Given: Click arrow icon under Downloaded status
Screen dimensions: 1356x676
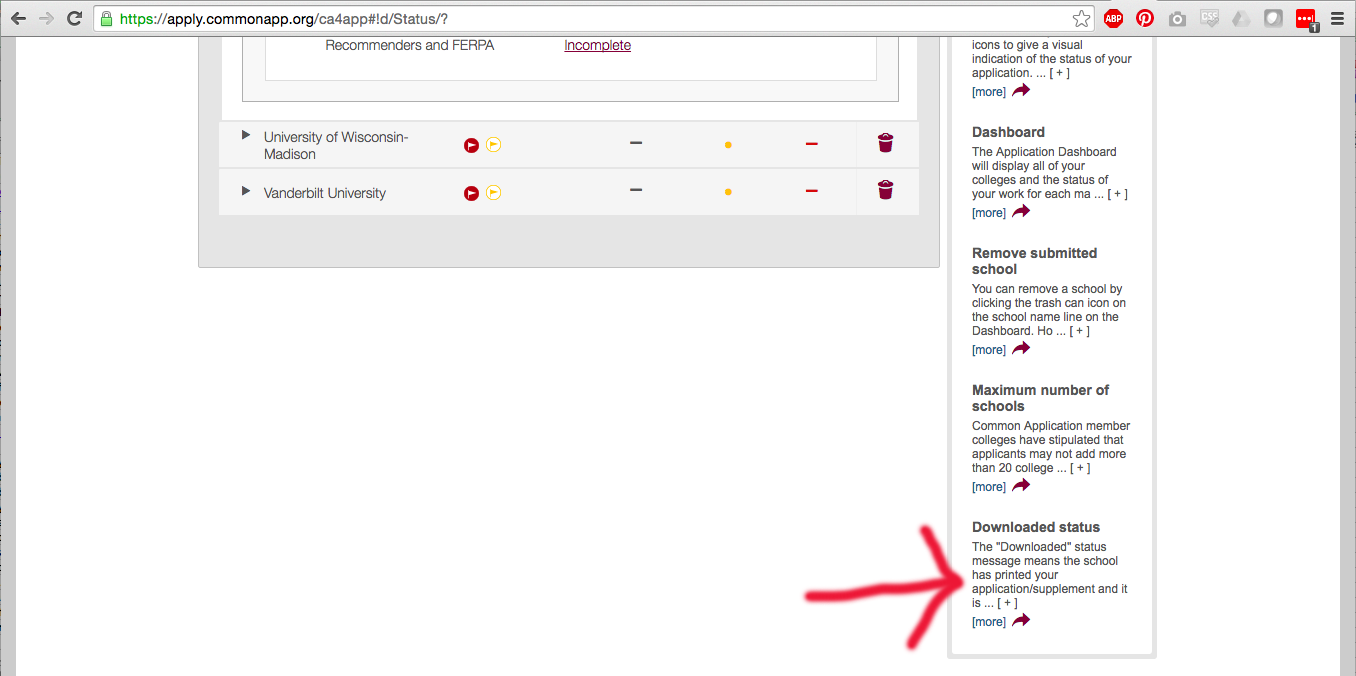Looking at the screenshot, I should 1021,621.
